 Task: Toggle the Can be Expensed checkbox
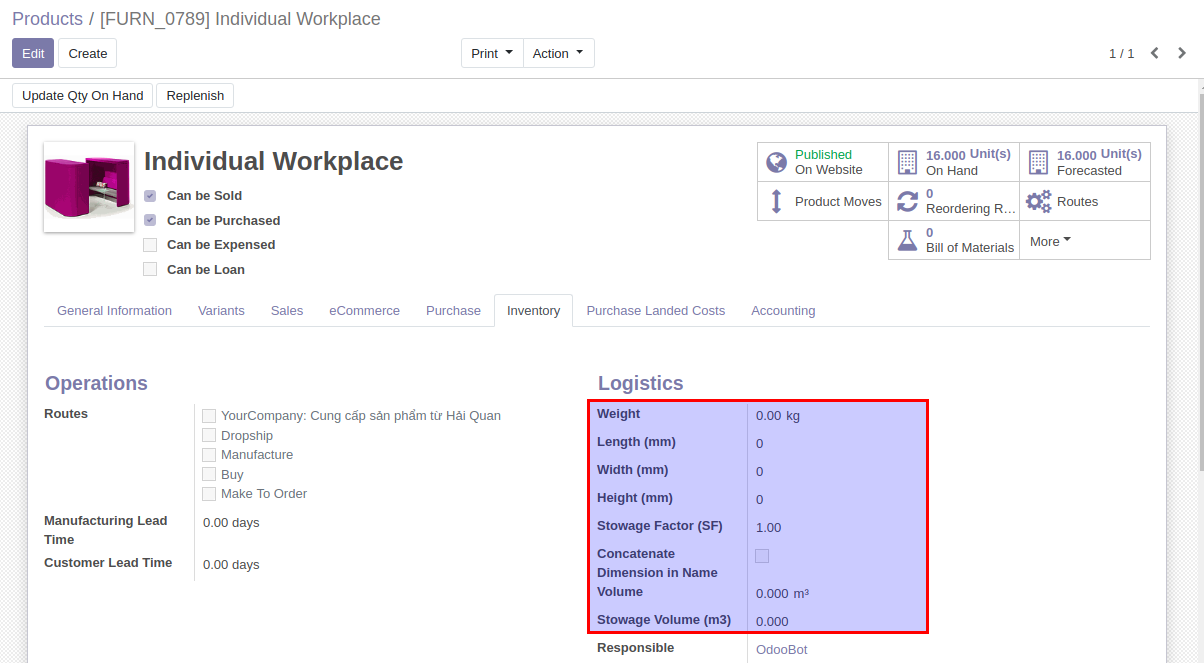click(150, 245)
